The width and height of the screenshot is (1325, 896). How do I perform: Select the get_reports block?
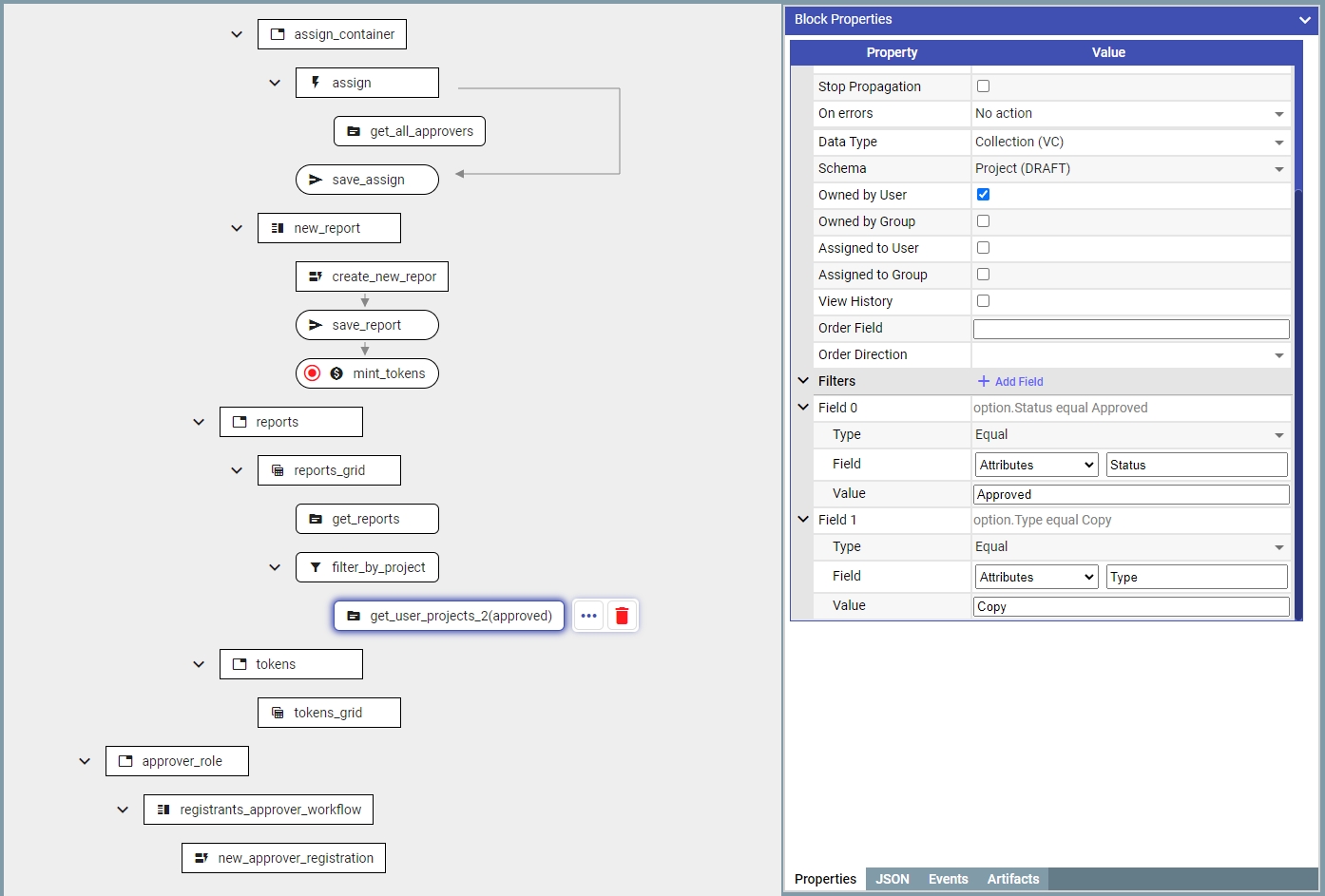(x=367, y=519)
